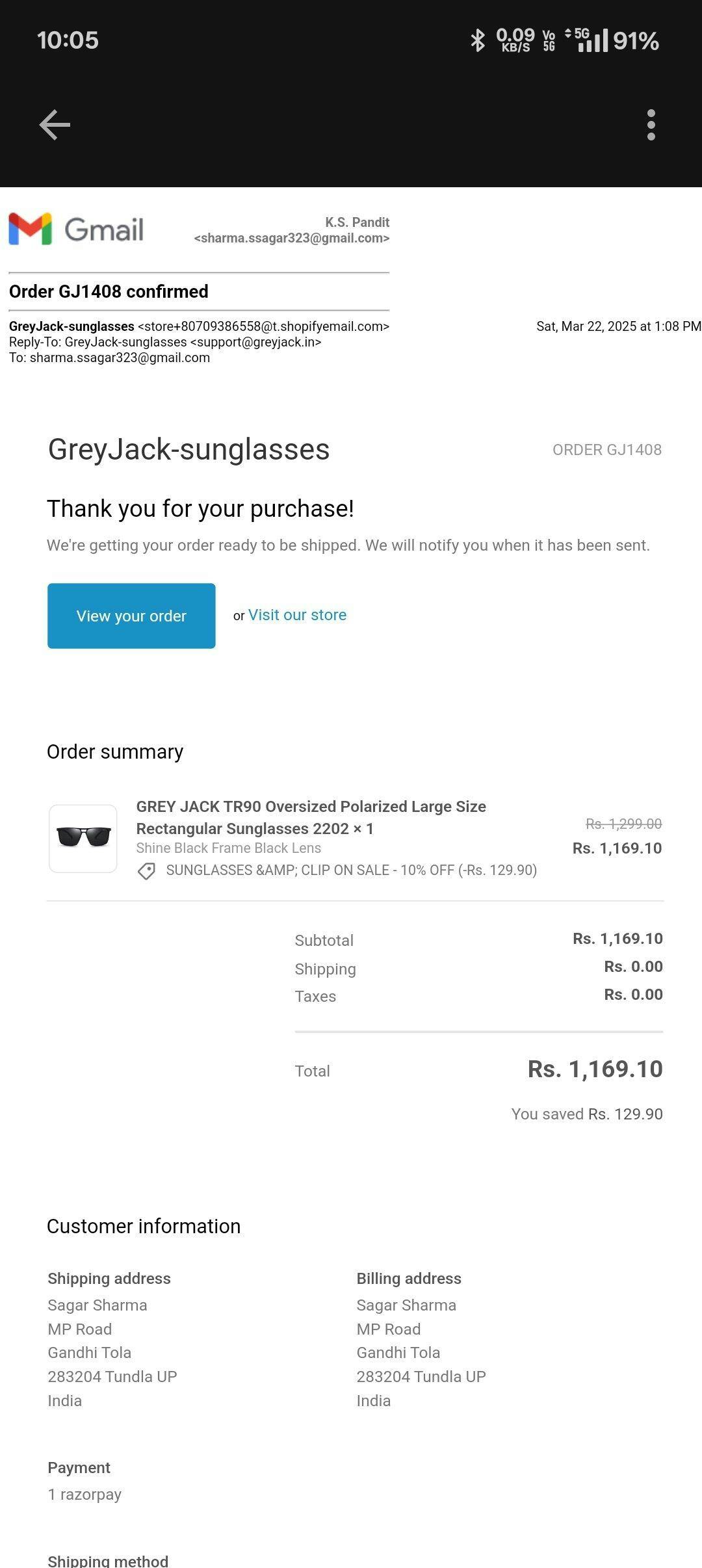Viewport: 702px width, 1568px height.
Task: Tap the GreyJack-sunglasses store heading
Action: (x=188, y=449)
